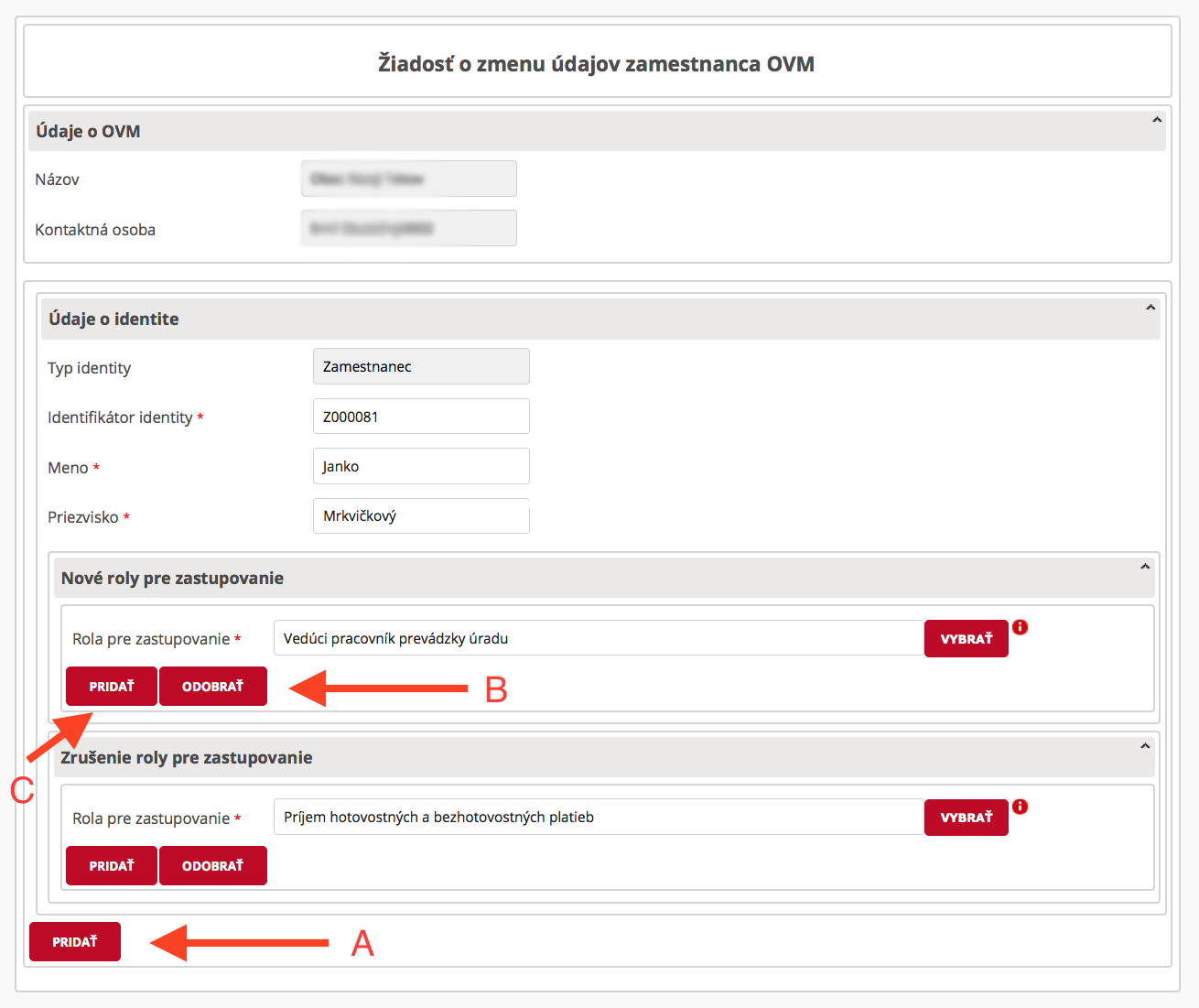Viewport: 1199px width, 1008px height.
Task: Click the form title Žiadosť o zmenu údajov
Action: [x=597, y=64]
